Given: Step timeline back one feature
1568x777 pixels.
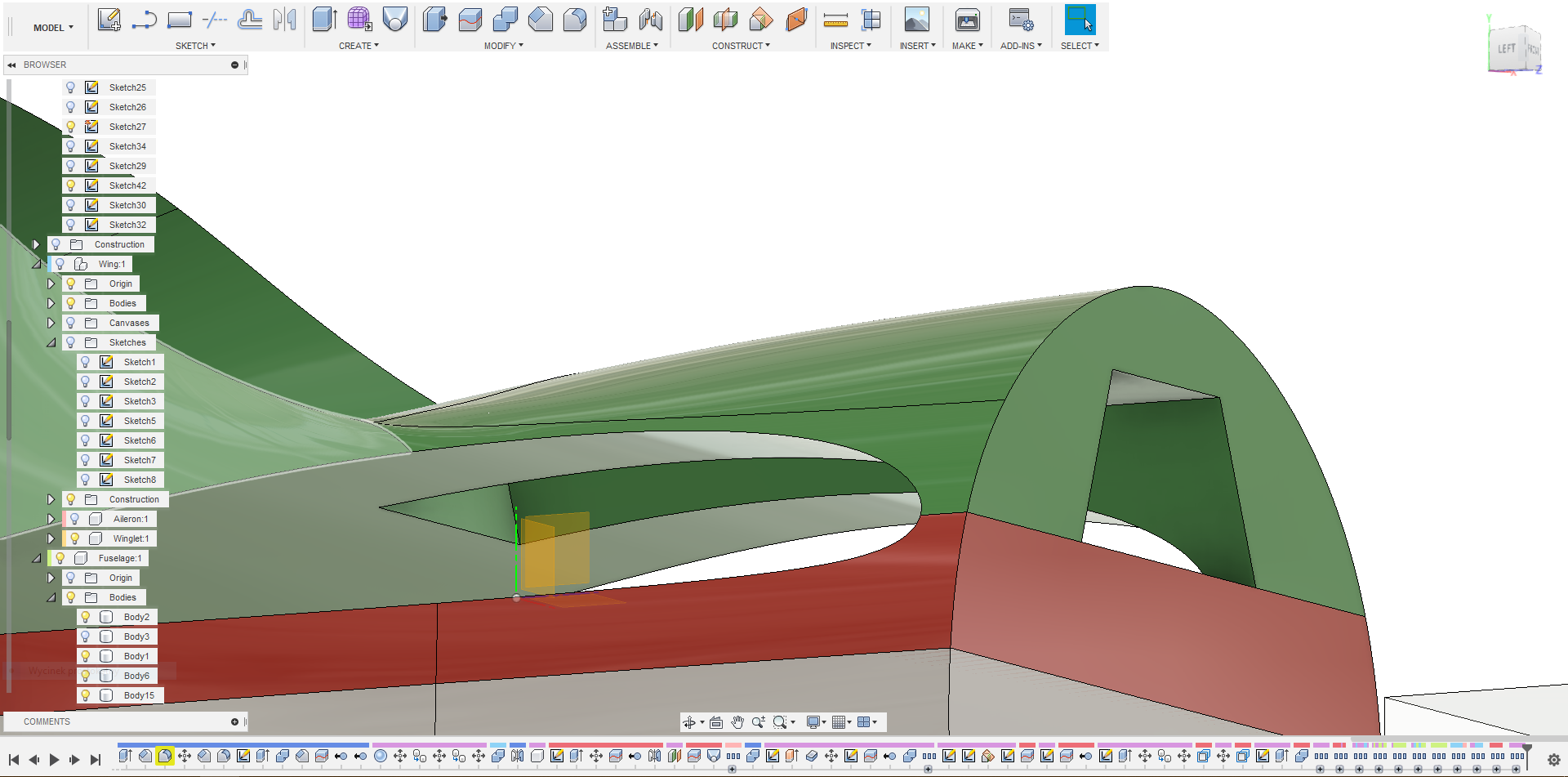Looking at the screenshot, I should tap(33, 760).
